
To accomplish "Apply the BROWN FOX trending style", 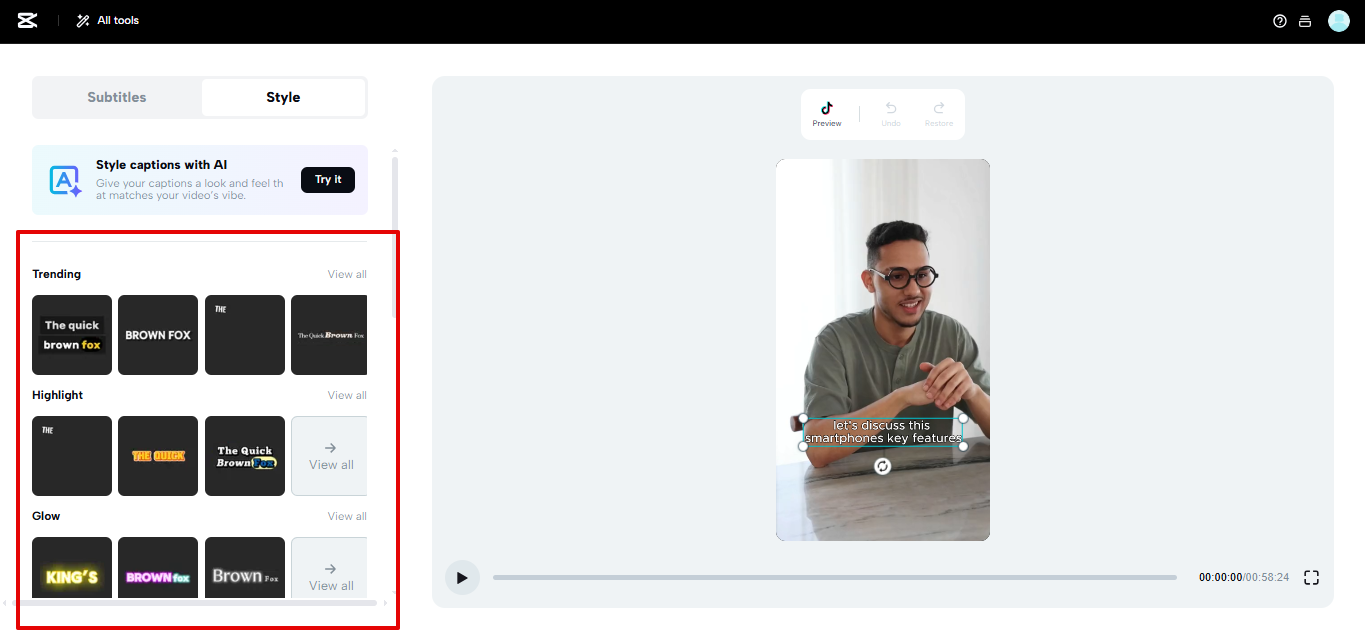I will pos(158,335).
